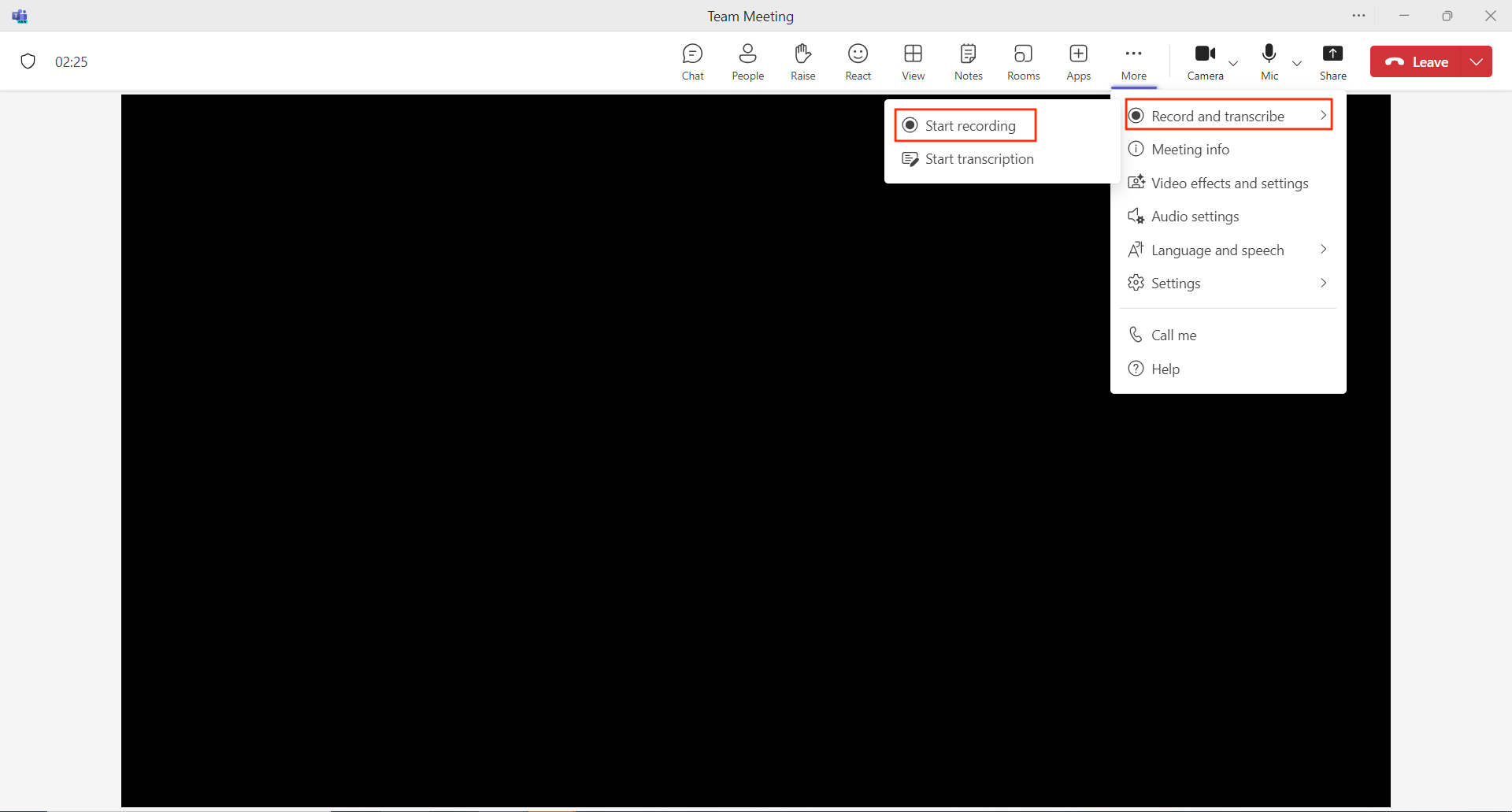Open Mic options dropdown arrow
The width and height of the screenshot is (1512, 812).
pos(1297,63)
